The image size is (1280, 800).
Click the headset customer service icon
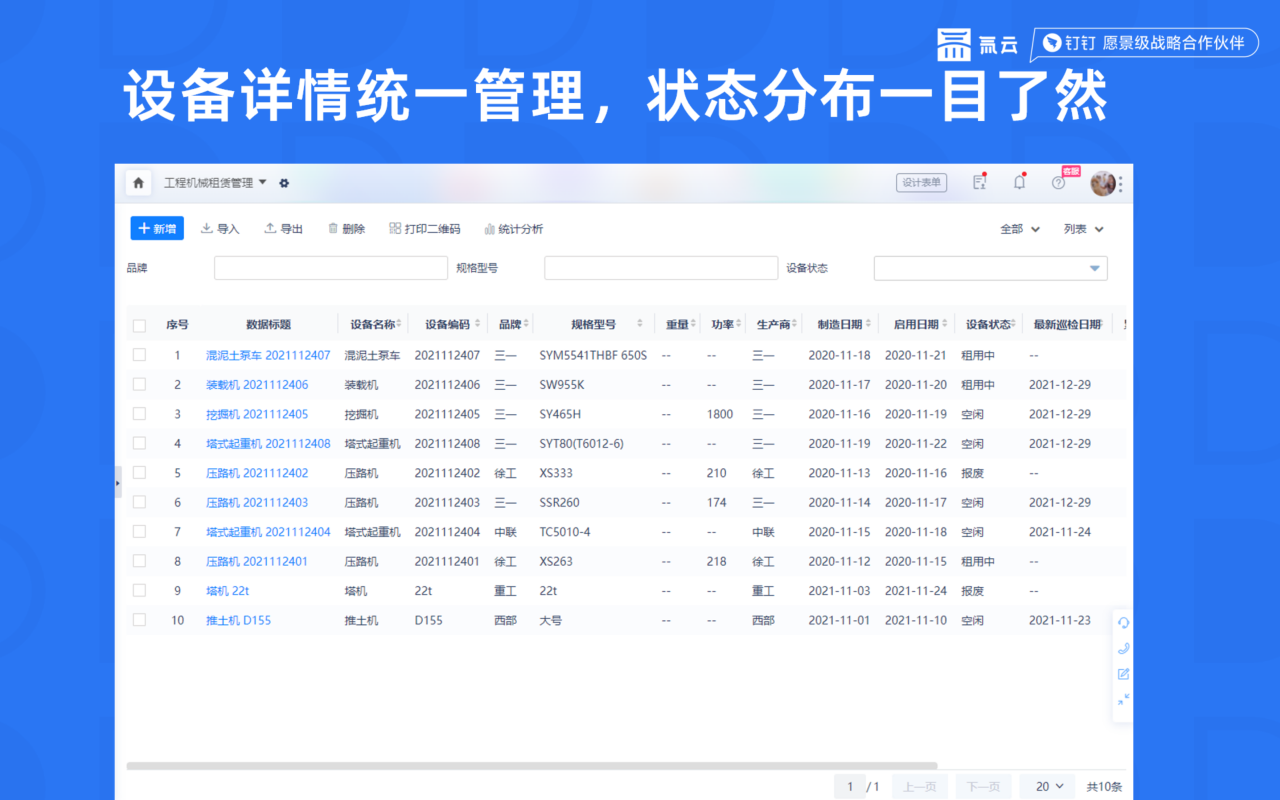(1123, 622)
